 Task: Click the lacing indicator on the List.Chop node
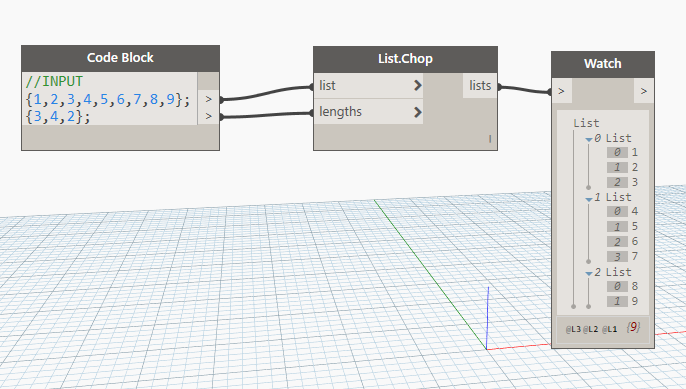[x=490, y=139]
